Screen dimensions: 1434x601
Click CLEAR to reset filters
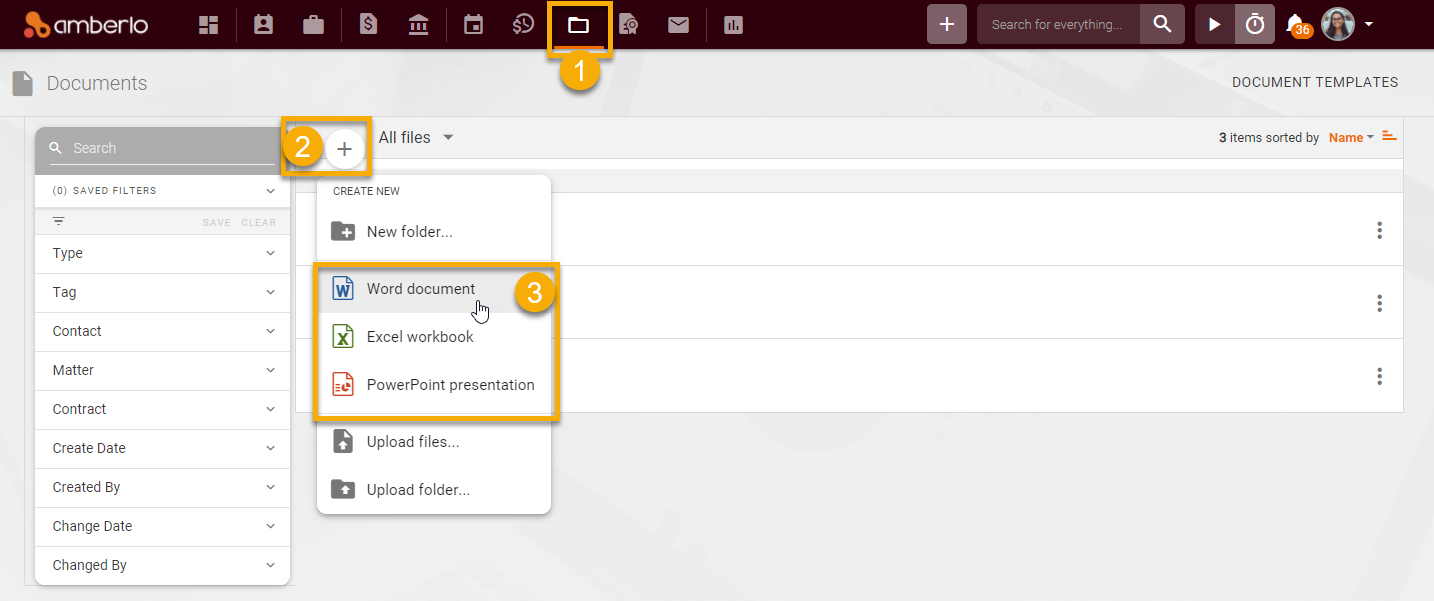[258, 222]
